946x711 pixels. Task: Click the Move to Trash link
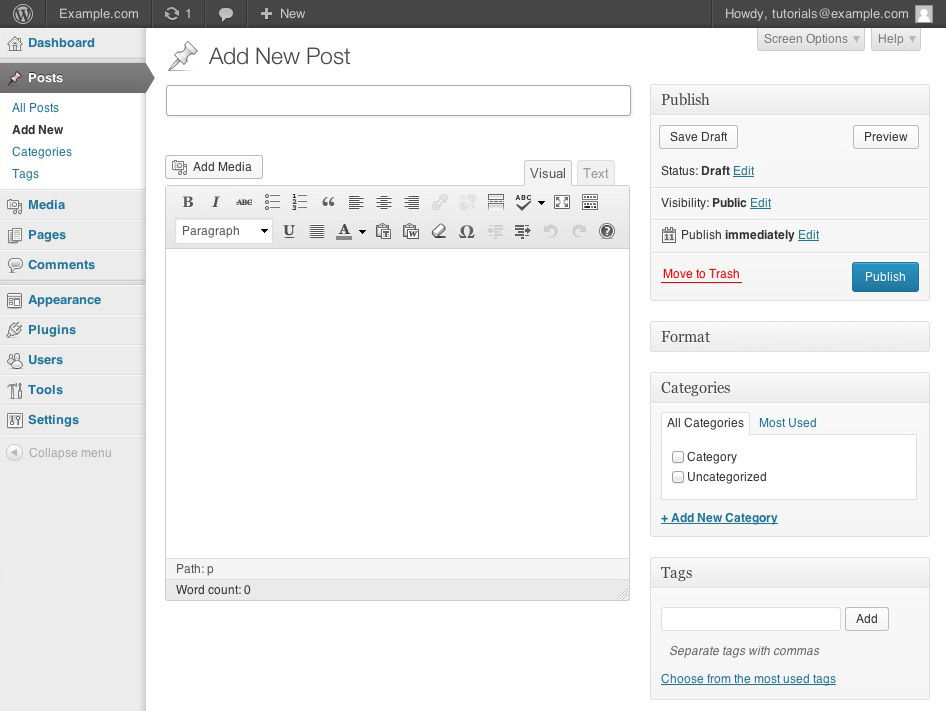point(701,274)
